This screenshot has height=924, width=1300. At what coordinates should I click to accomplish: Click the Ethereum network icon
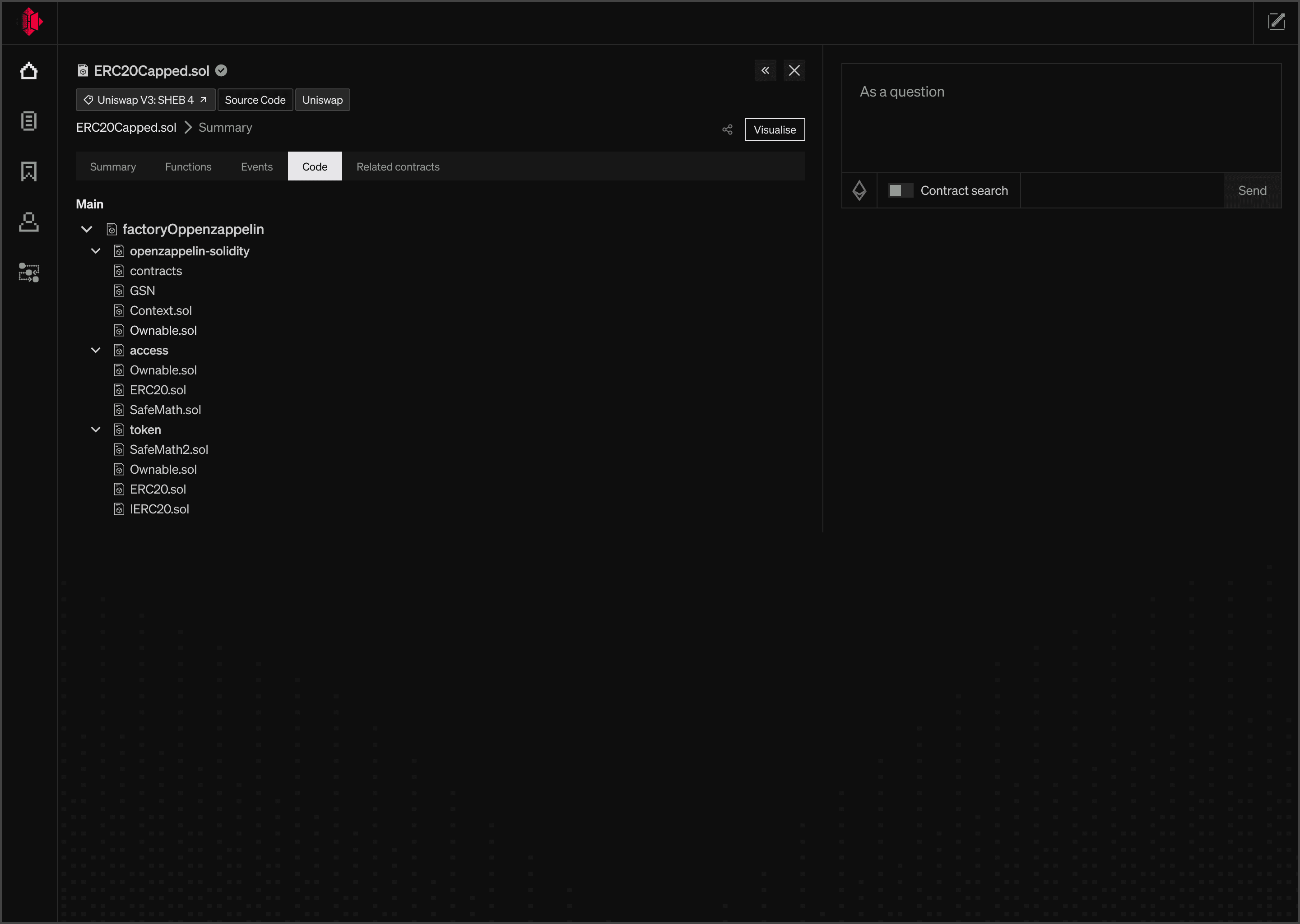[859, 190]
